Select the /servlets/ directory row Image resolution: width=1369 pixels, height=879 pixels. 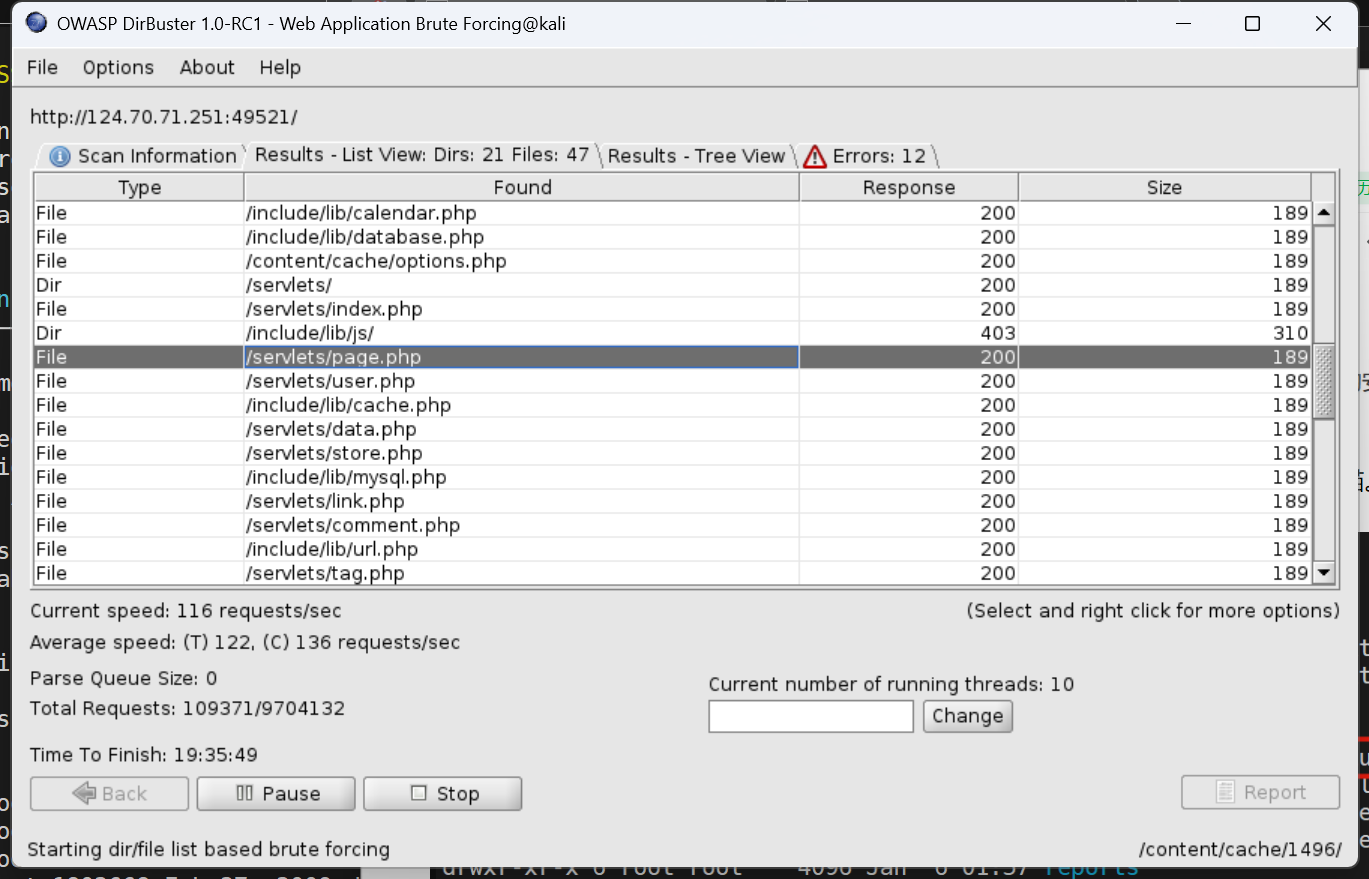pyautogui.click(x=672, y=285)
